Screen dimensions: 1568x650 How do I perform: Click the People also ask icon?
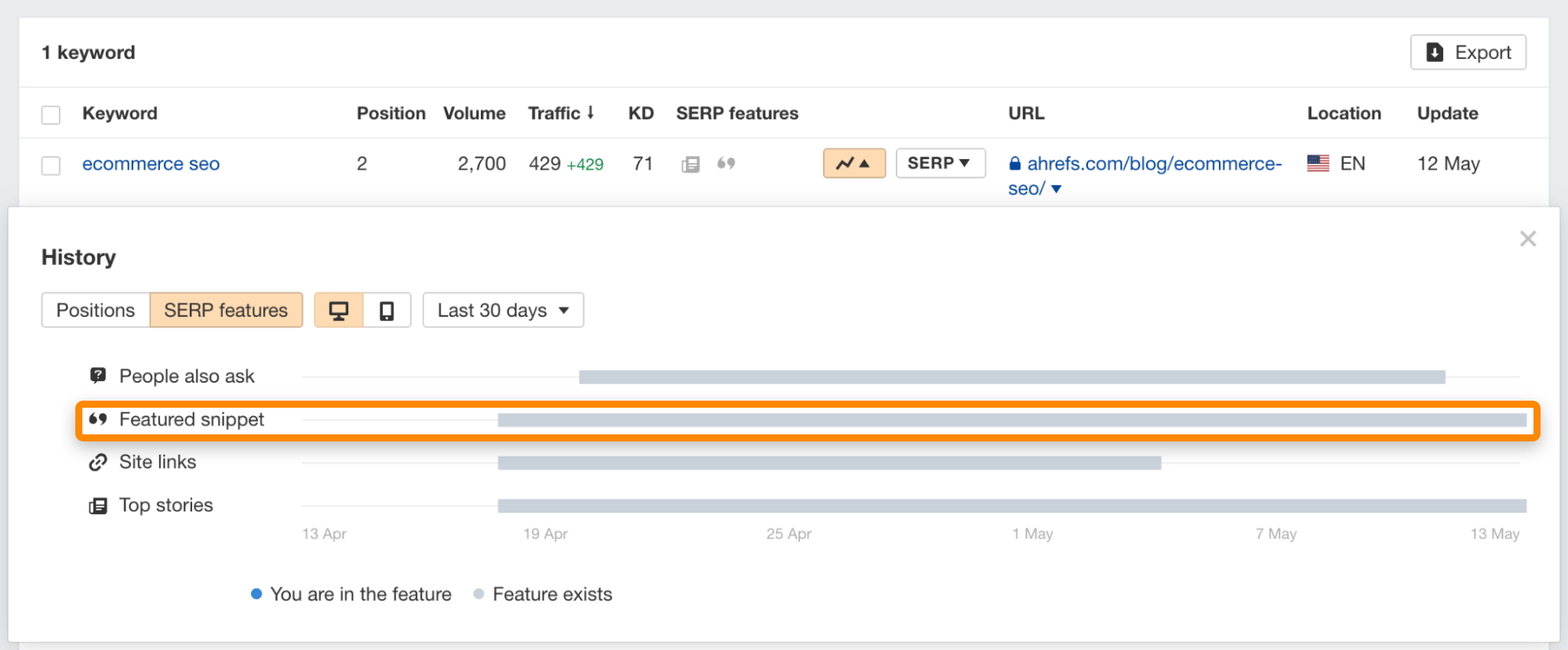click(x=98, y=376)
